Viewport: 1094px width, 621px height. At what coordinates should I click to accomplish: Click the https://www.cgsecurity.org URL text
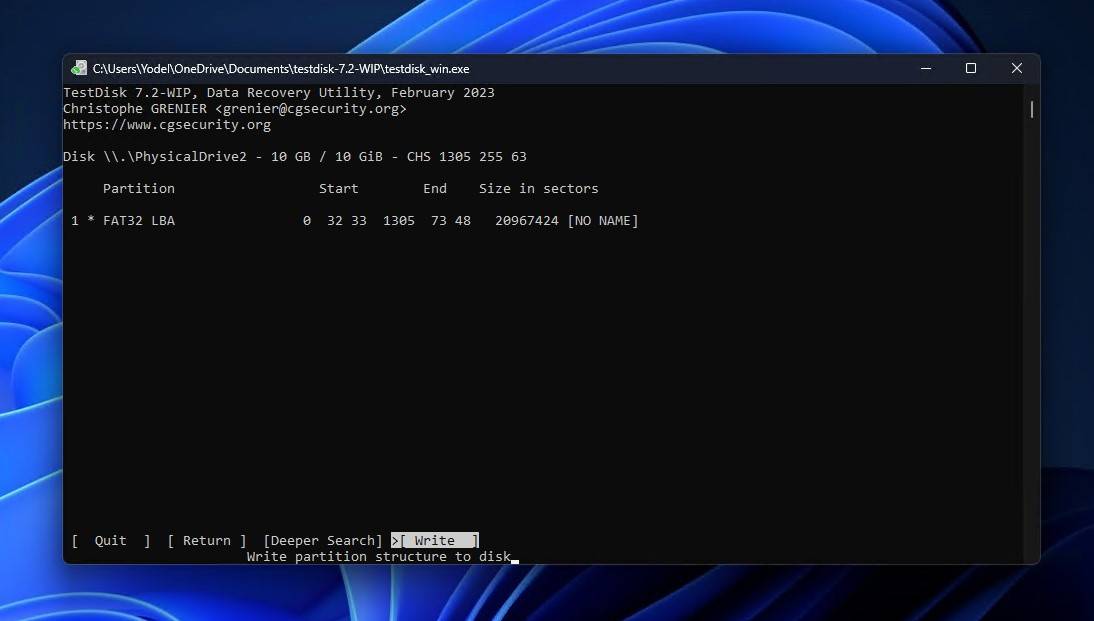click(x=167, y=125)
